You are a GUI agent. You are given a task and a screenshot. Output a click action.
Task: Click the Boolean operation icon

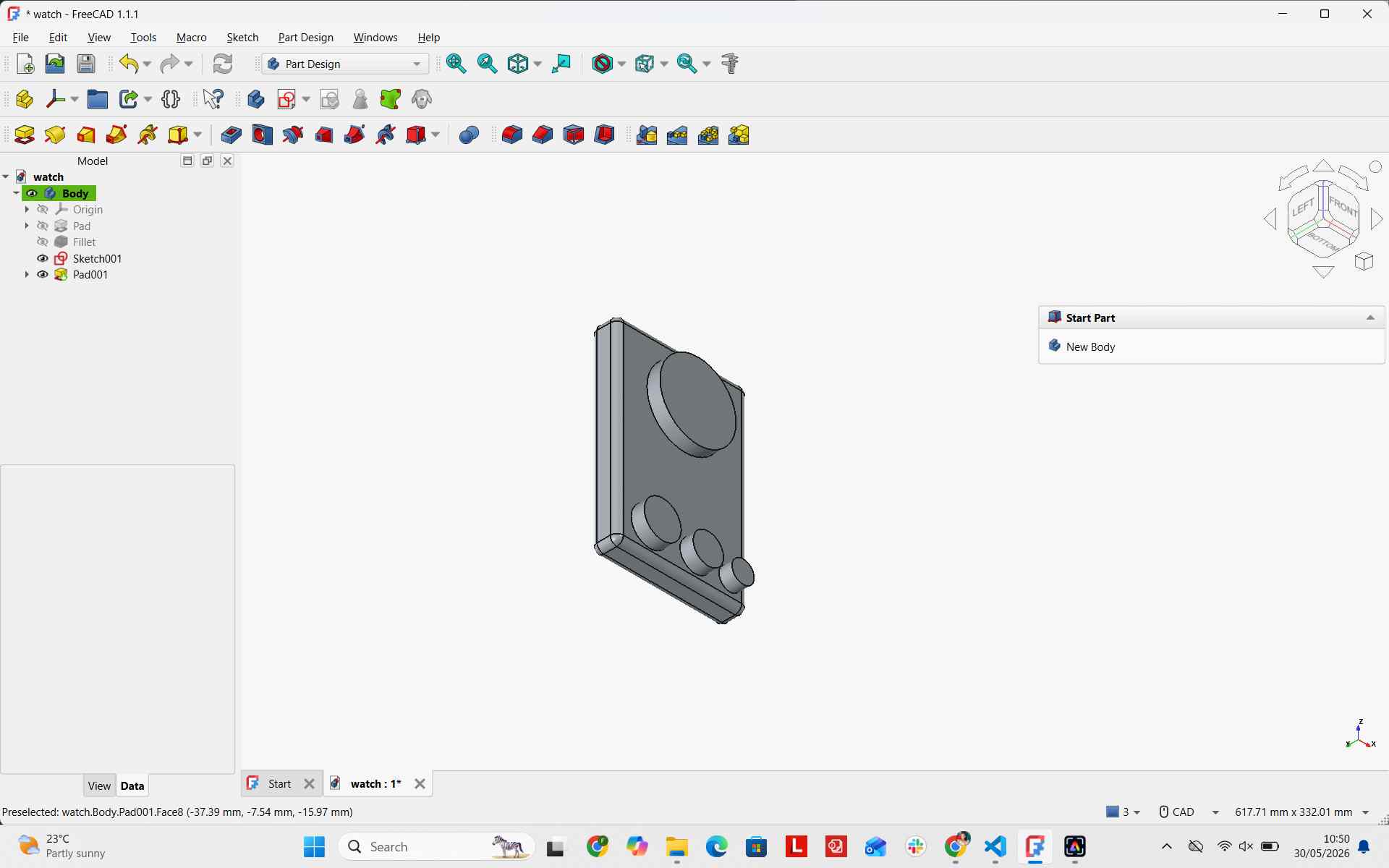tap(470, 135)
